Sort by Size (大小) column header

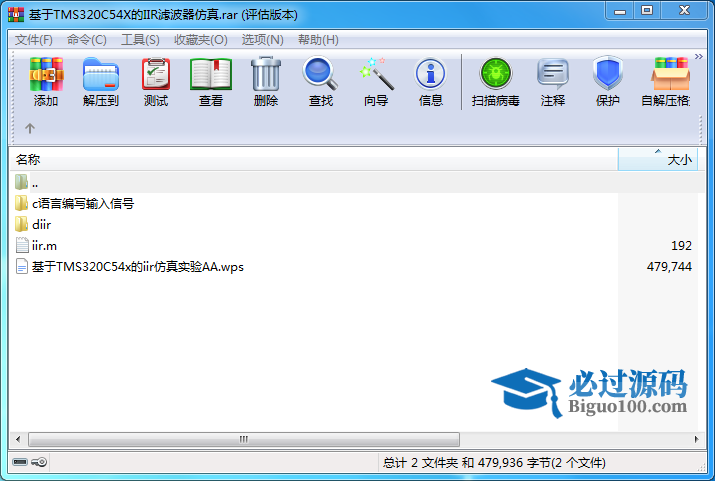(658, 160)
